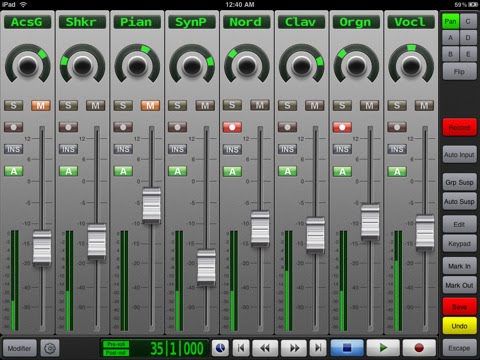The width and height of the screenshot is (480, 360).
Task: Toggle automation on the AcsG channel
Action: pos(14,171)
